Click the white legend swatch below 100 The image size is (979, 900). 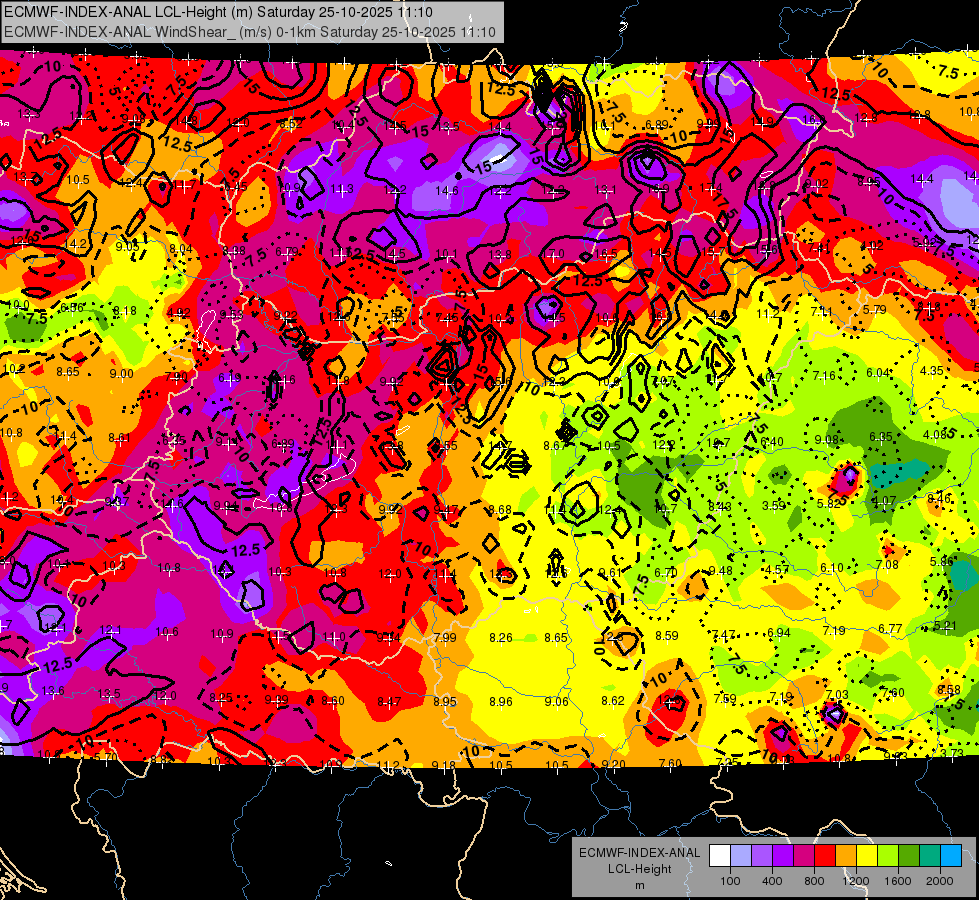[x=719, y=856]
